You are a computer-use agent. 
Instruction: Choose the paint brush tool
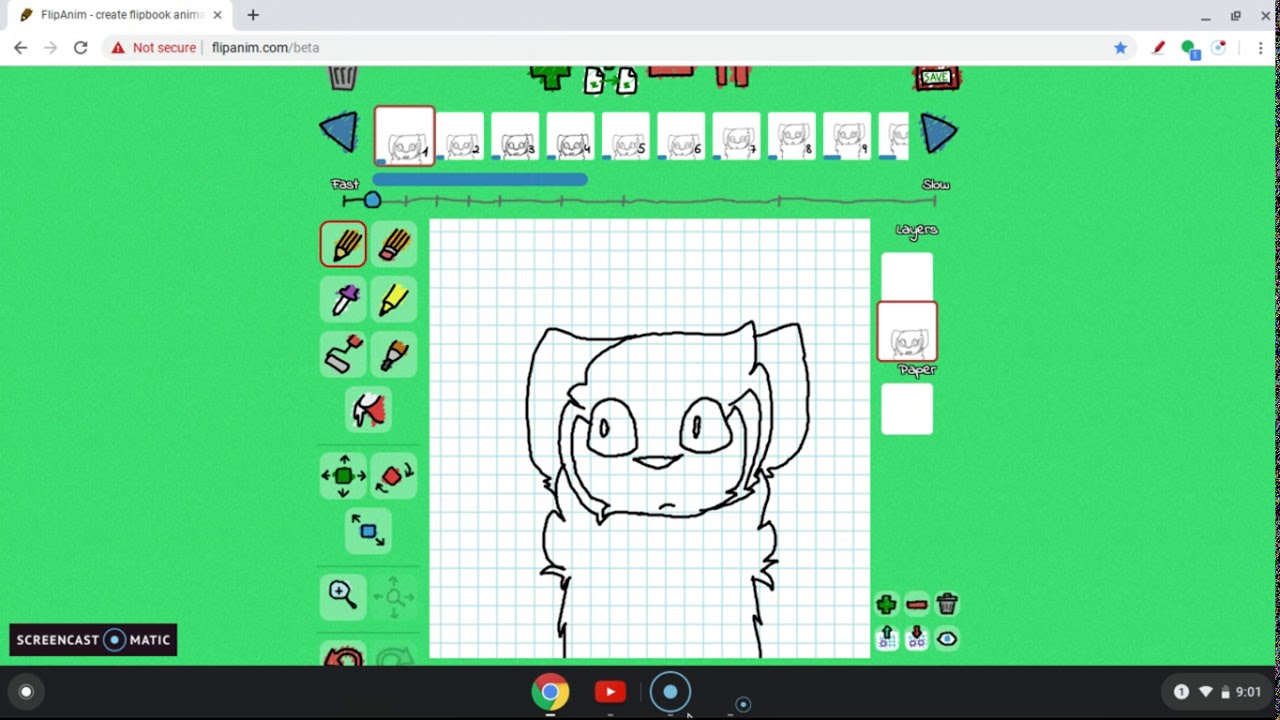coord(395,354)
